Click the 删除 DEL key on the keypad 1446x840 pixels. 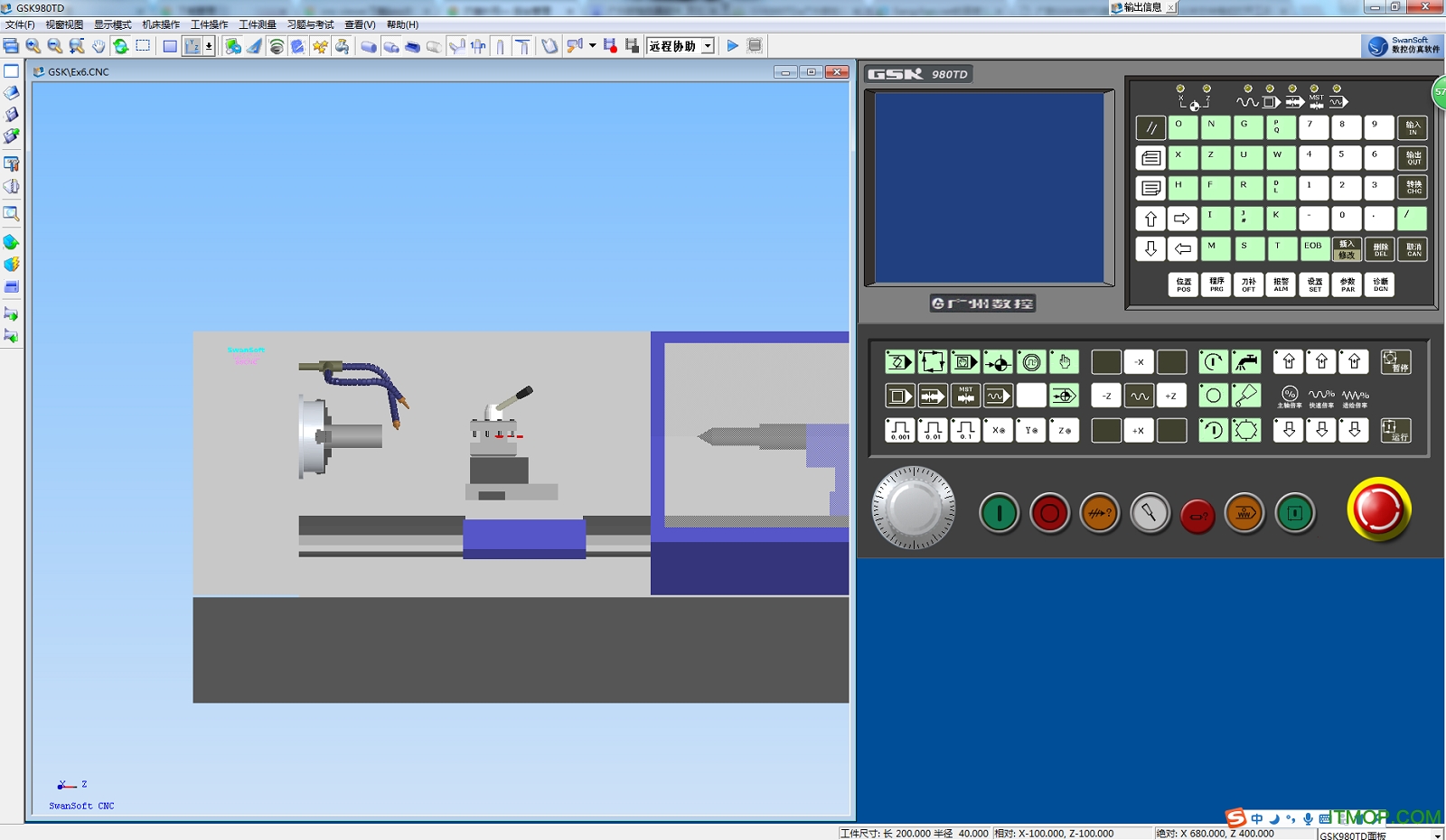[1380, 249]
